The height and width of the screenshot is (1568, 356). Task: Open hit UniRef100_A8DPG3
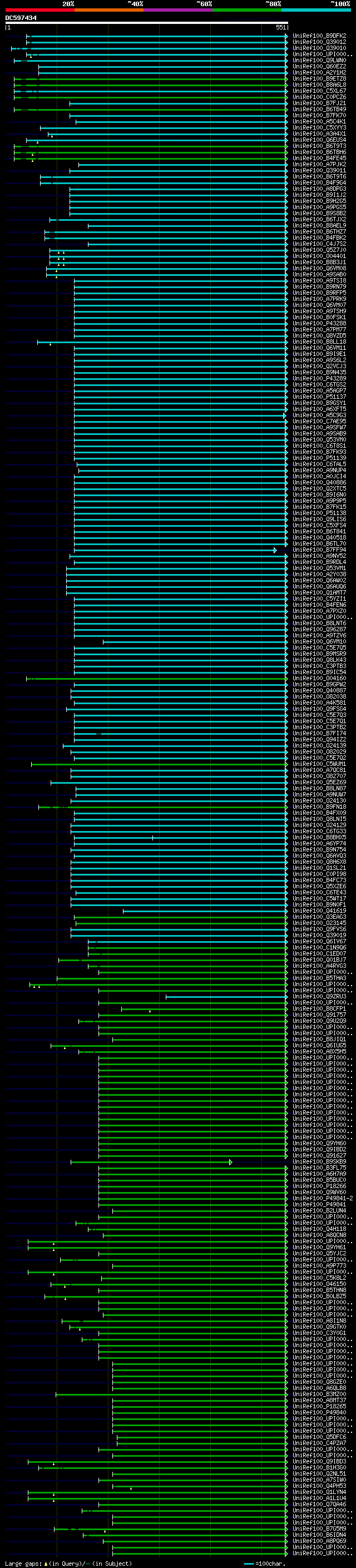tap(319, 189)
